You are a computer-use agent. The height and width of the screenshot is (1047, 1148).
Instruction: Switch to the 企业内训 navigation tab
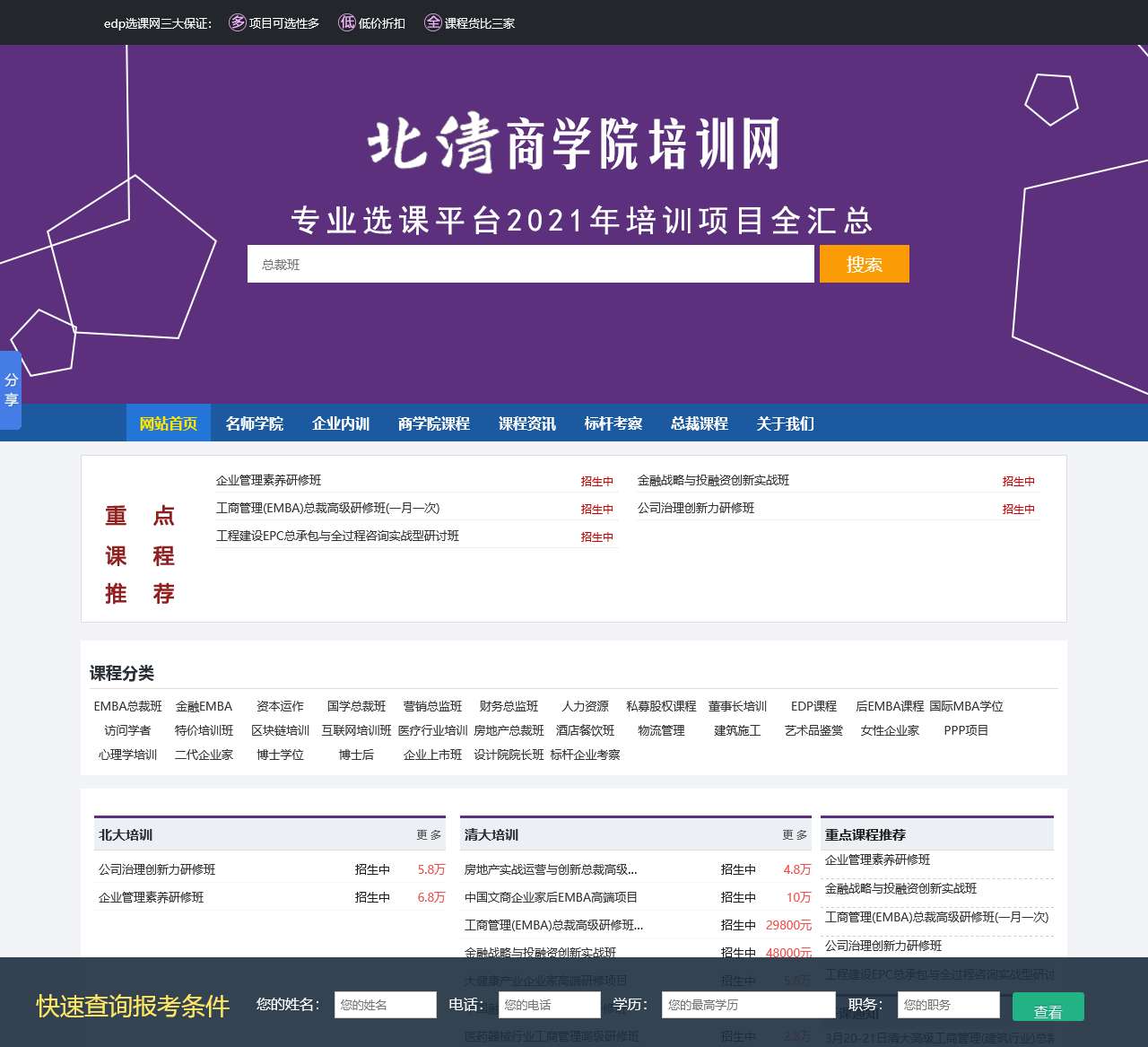[x=341, y=423]
